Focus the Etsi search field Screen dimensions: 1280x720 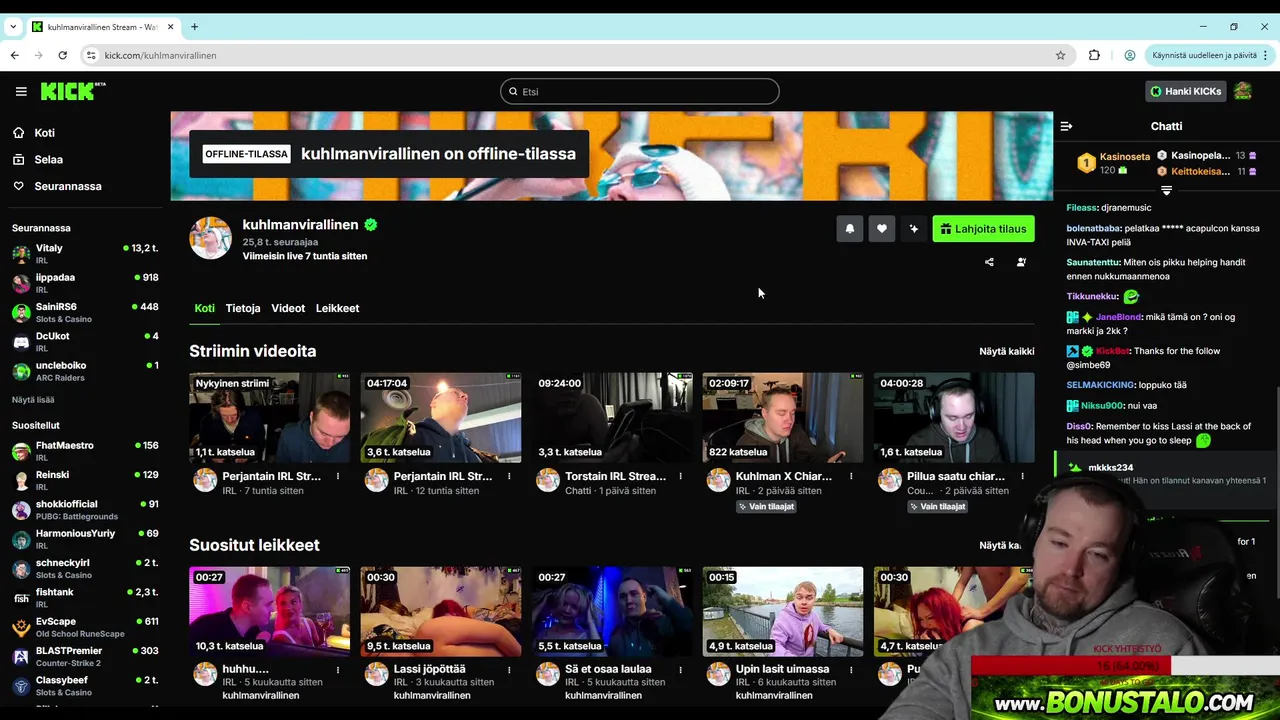tap(640, 91)
